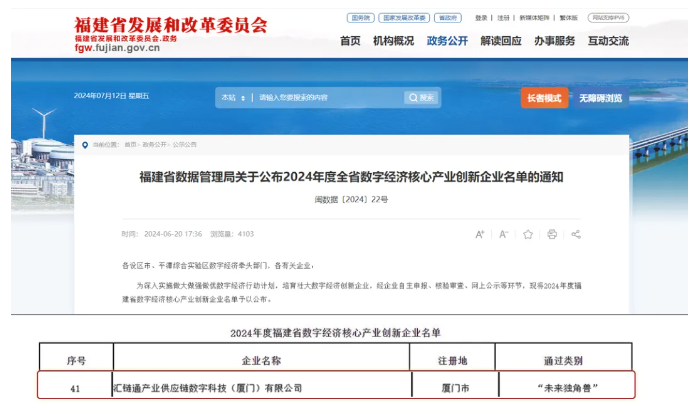Screen dimensions: 693x409
Task: Print the article using the printer icon
Action: click(x=552, y=234)
